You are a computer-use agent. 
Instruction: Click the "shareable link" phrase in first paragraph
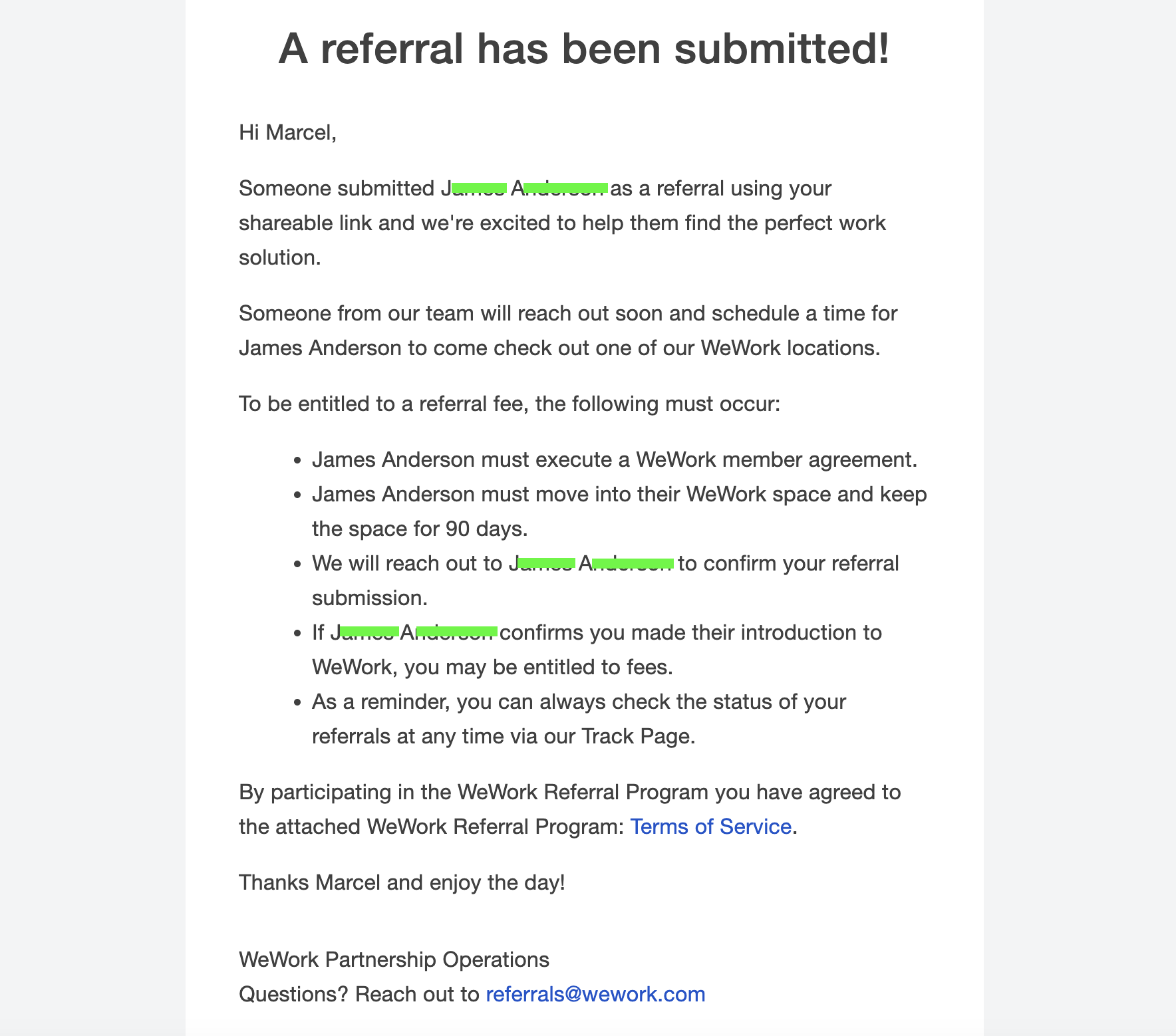[305, 223]
